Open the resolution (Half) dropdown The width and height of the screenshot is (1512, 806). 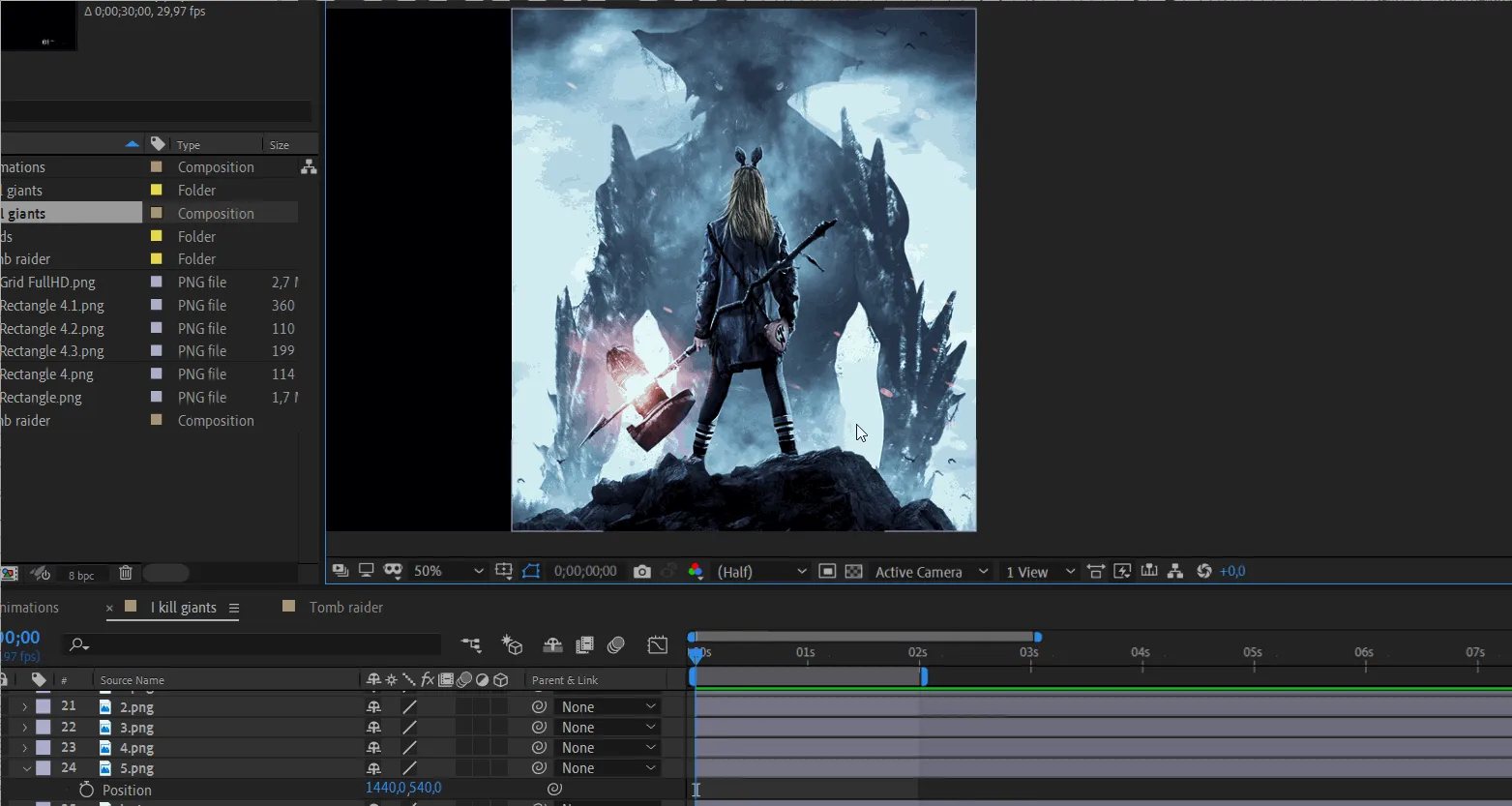point(761,571)
